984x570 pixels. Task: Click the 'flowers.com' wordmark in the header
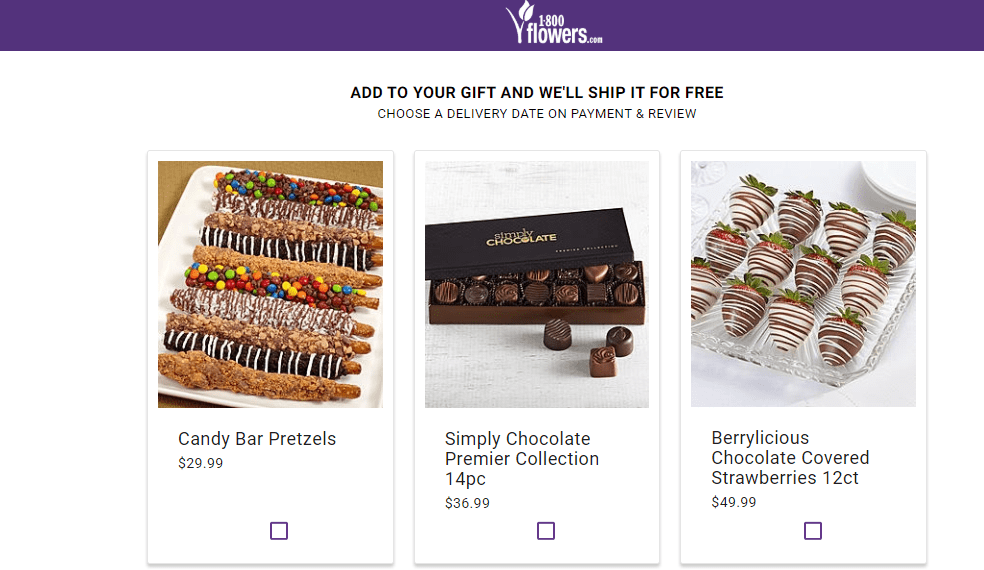pos(567,35)
